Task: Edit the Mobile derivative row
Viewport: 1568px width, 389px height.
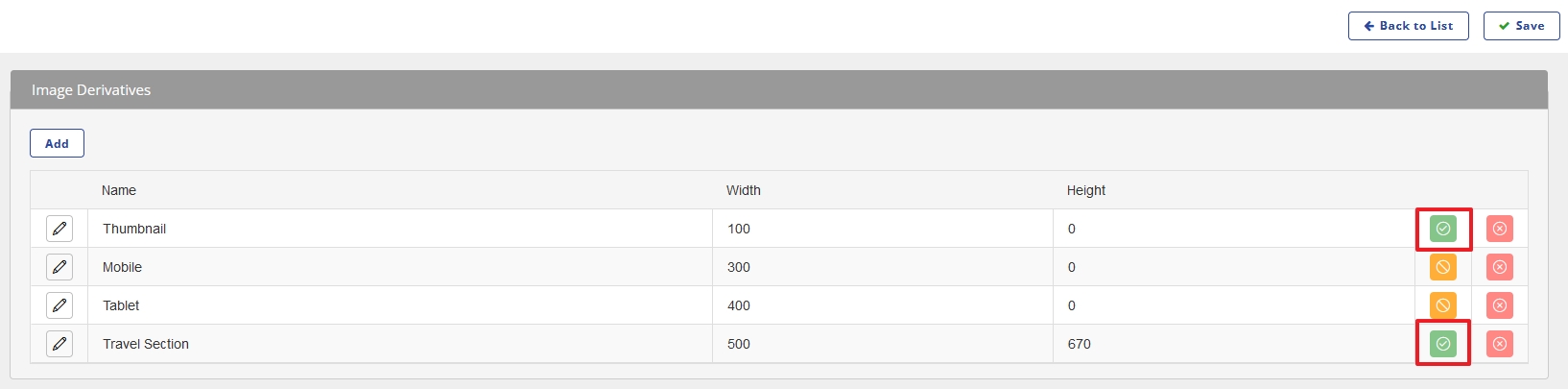Action: point(59,267)
